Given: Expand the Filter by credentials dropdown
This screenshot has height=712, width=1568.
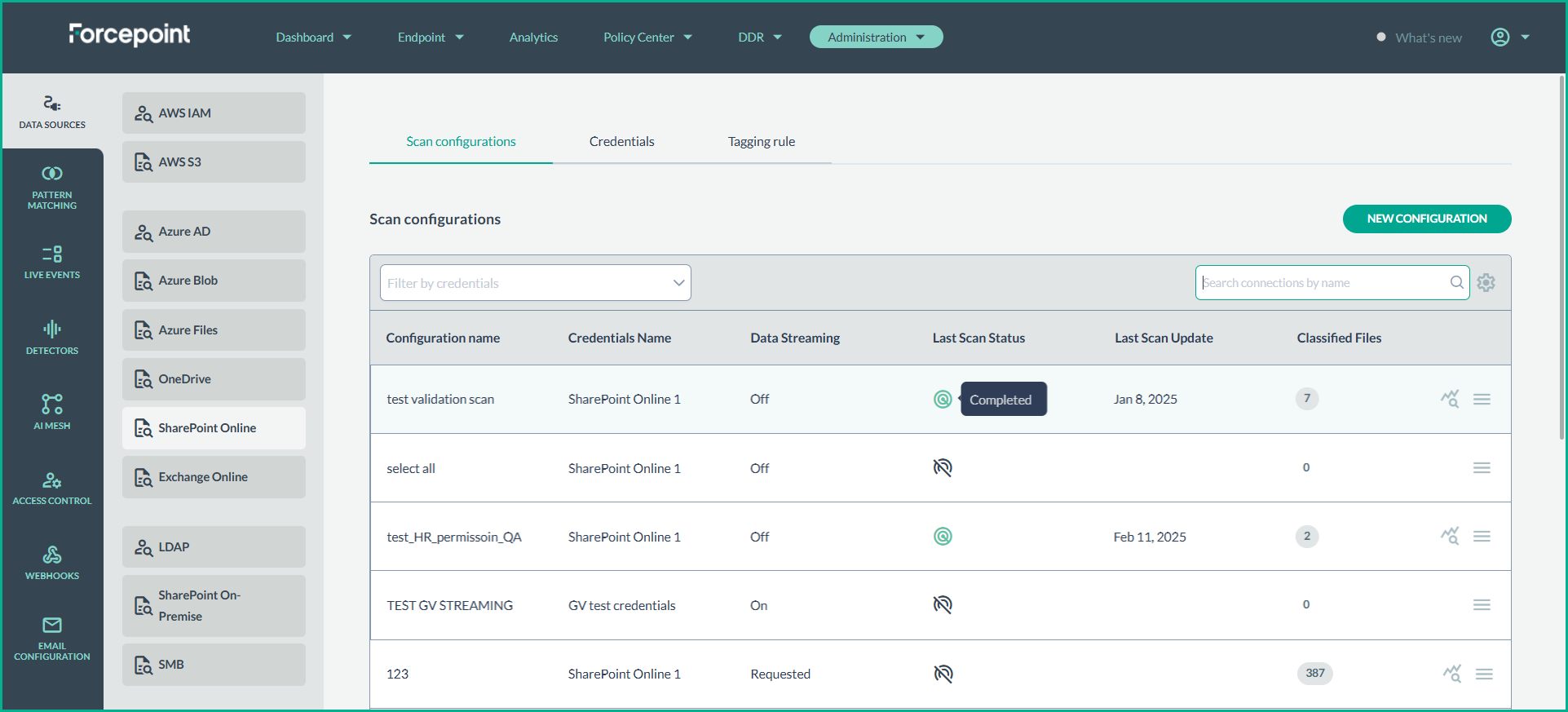Looking at the screenshot, I should (x=535, y=283).
